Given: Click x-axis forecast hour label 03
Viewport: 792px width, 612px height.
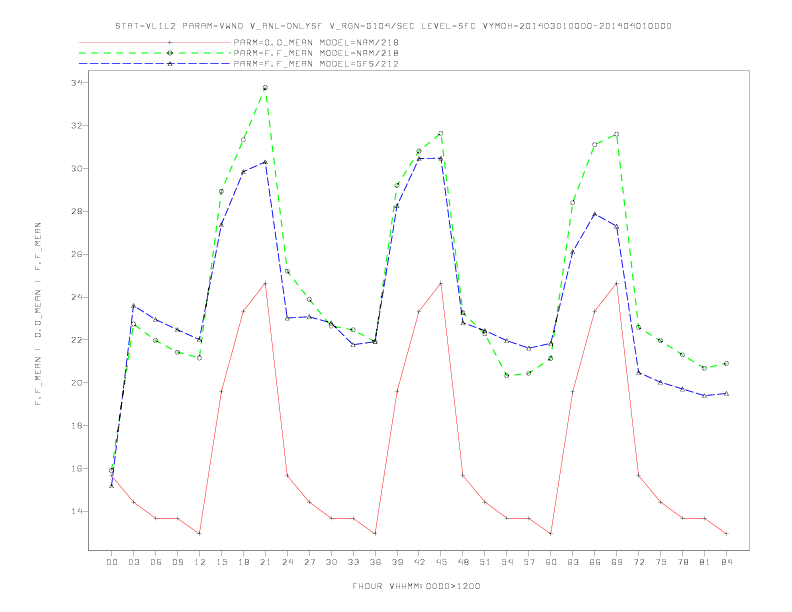Looking at the screenshot, I should [133, 562].
